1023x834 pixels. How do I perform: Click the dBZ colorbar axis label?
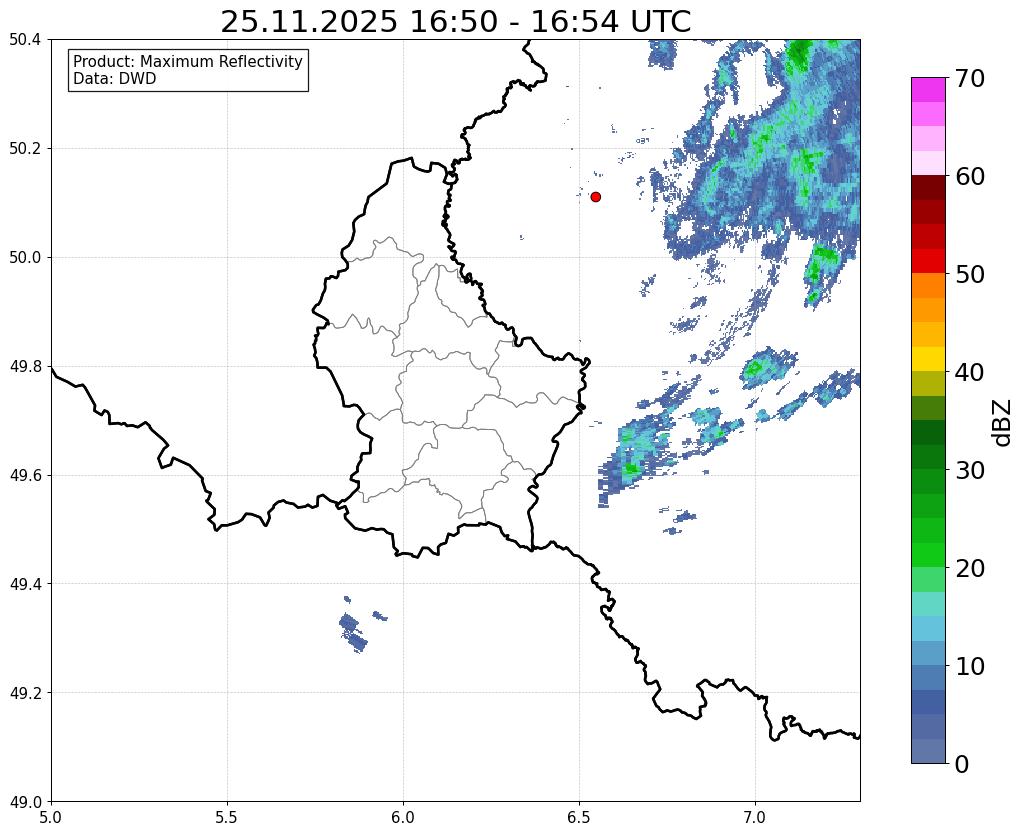pyautogui.click(x=1003, y=422)
